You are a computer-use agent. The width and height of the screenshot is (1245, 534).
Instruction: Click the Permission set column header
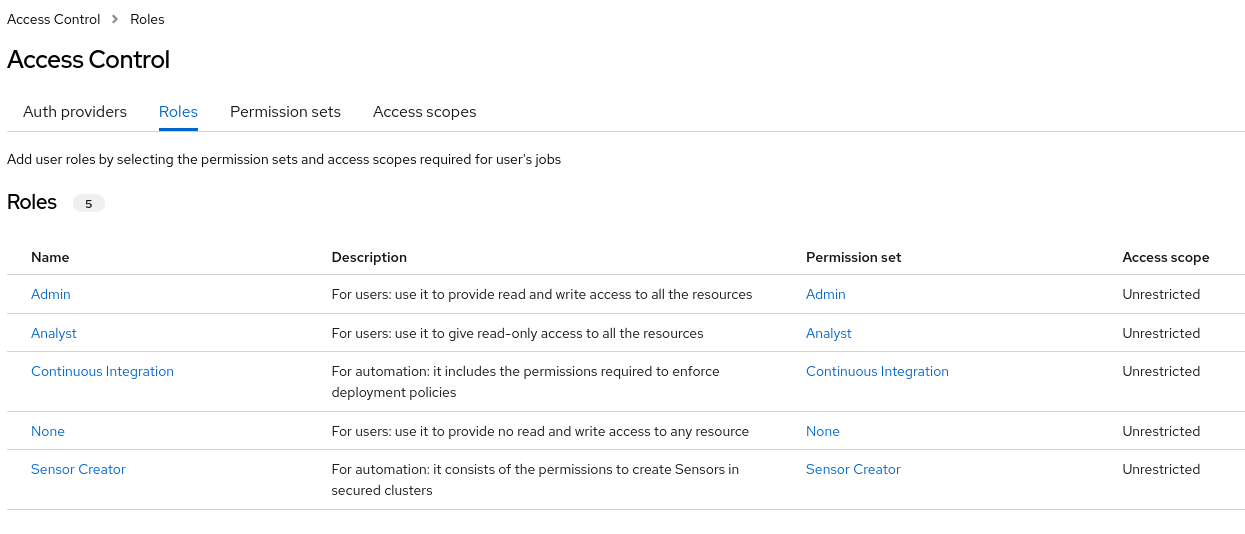853,257
